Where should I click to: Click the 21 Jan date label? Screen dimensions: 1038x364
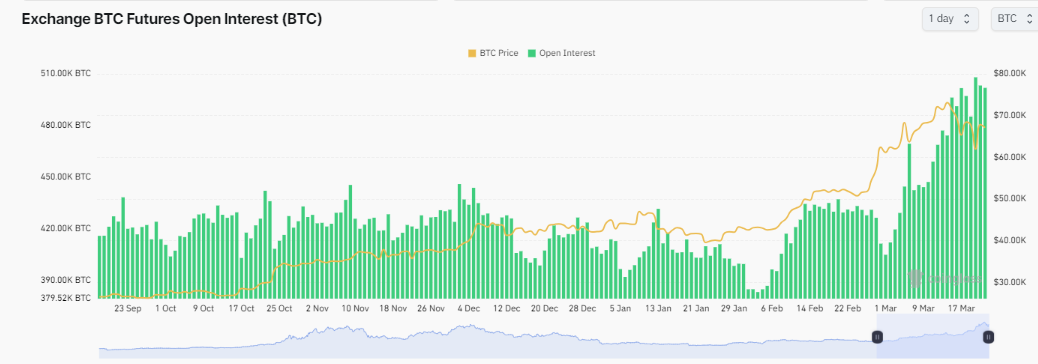696,308
